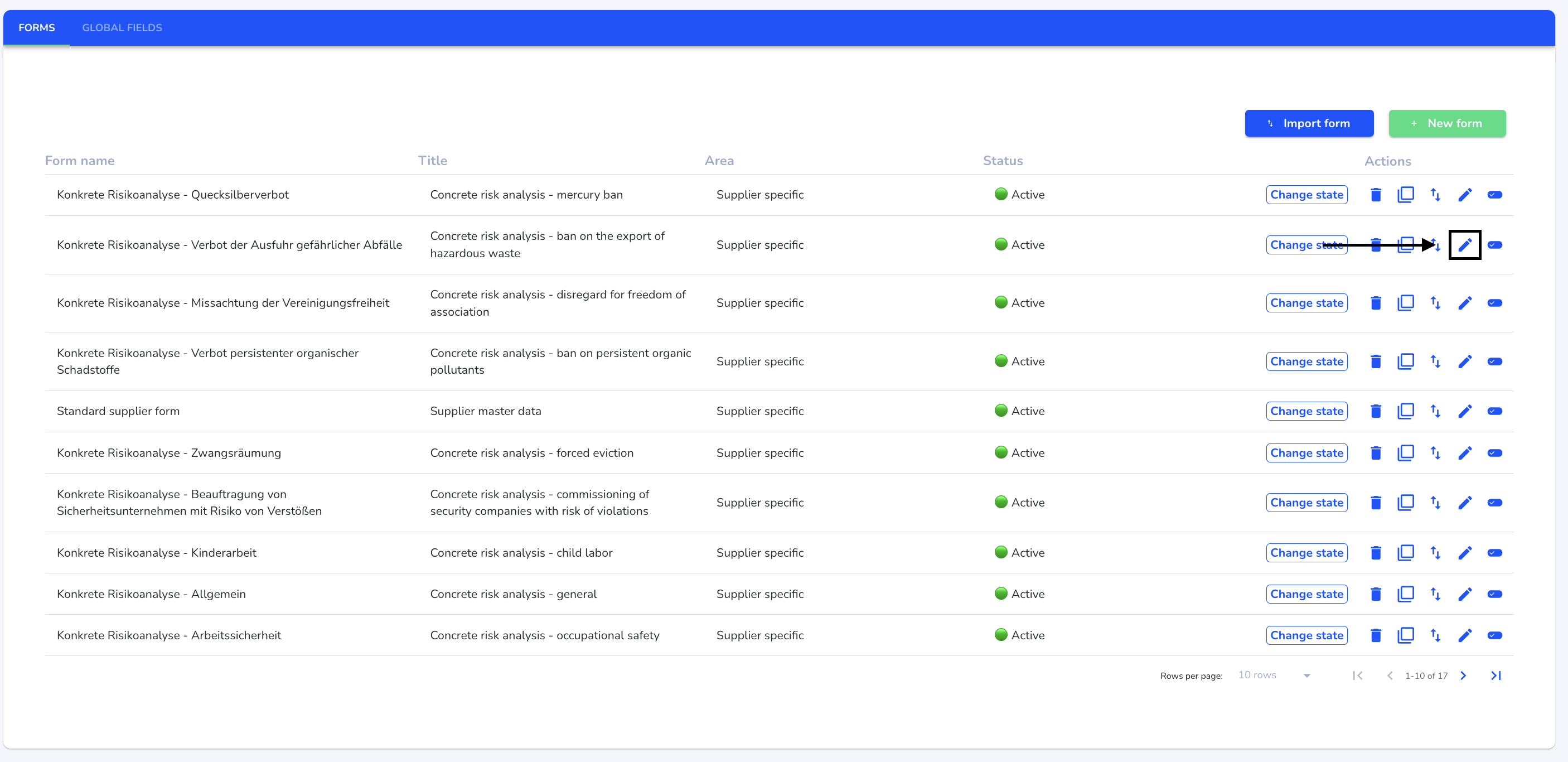Select the FORMS tab
Screen dimensions: 1568x762
tap(37, 27)
